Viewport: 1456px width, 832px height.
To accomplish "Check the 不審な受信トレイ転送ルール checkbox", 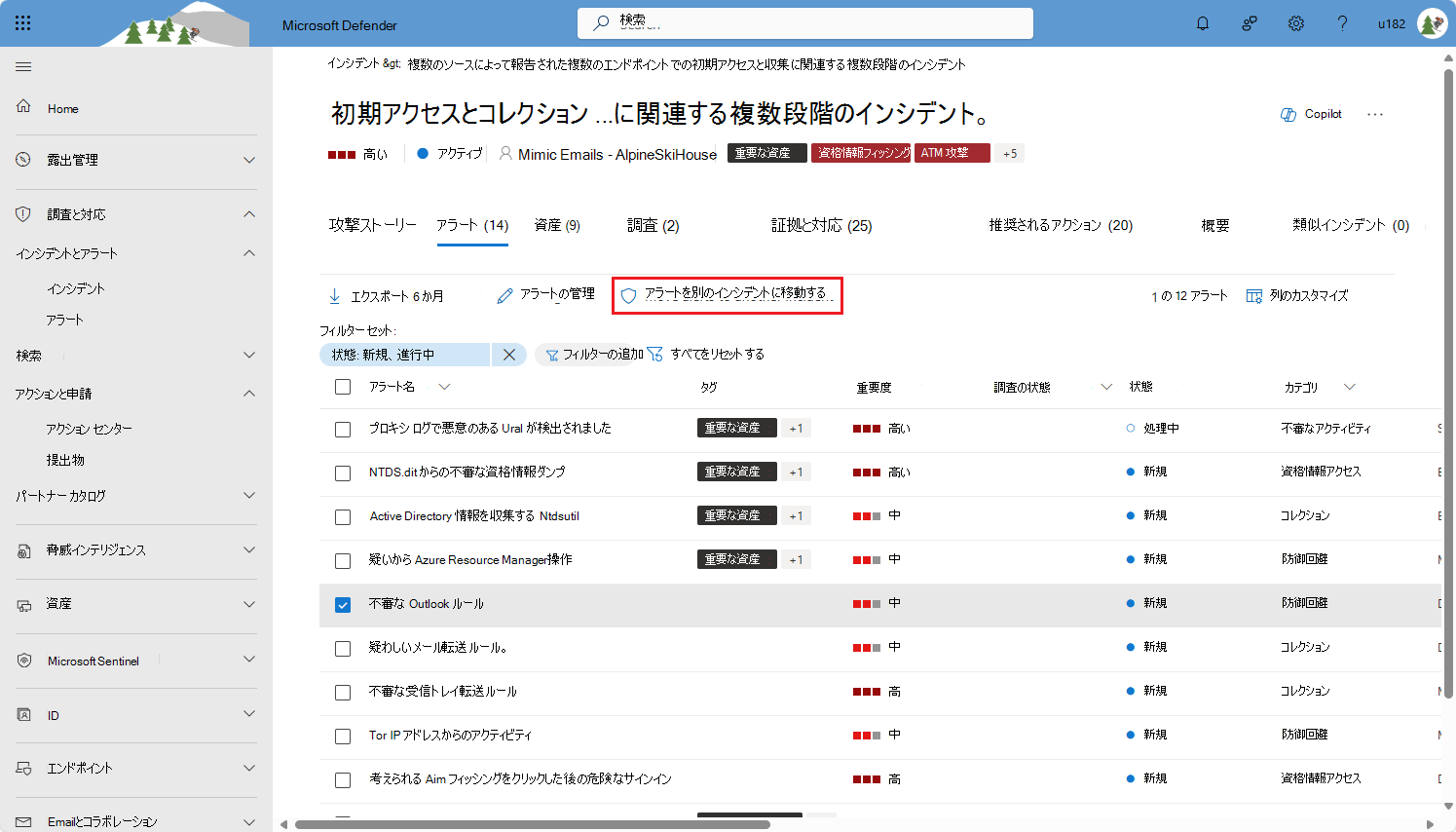I will [343, 693].
